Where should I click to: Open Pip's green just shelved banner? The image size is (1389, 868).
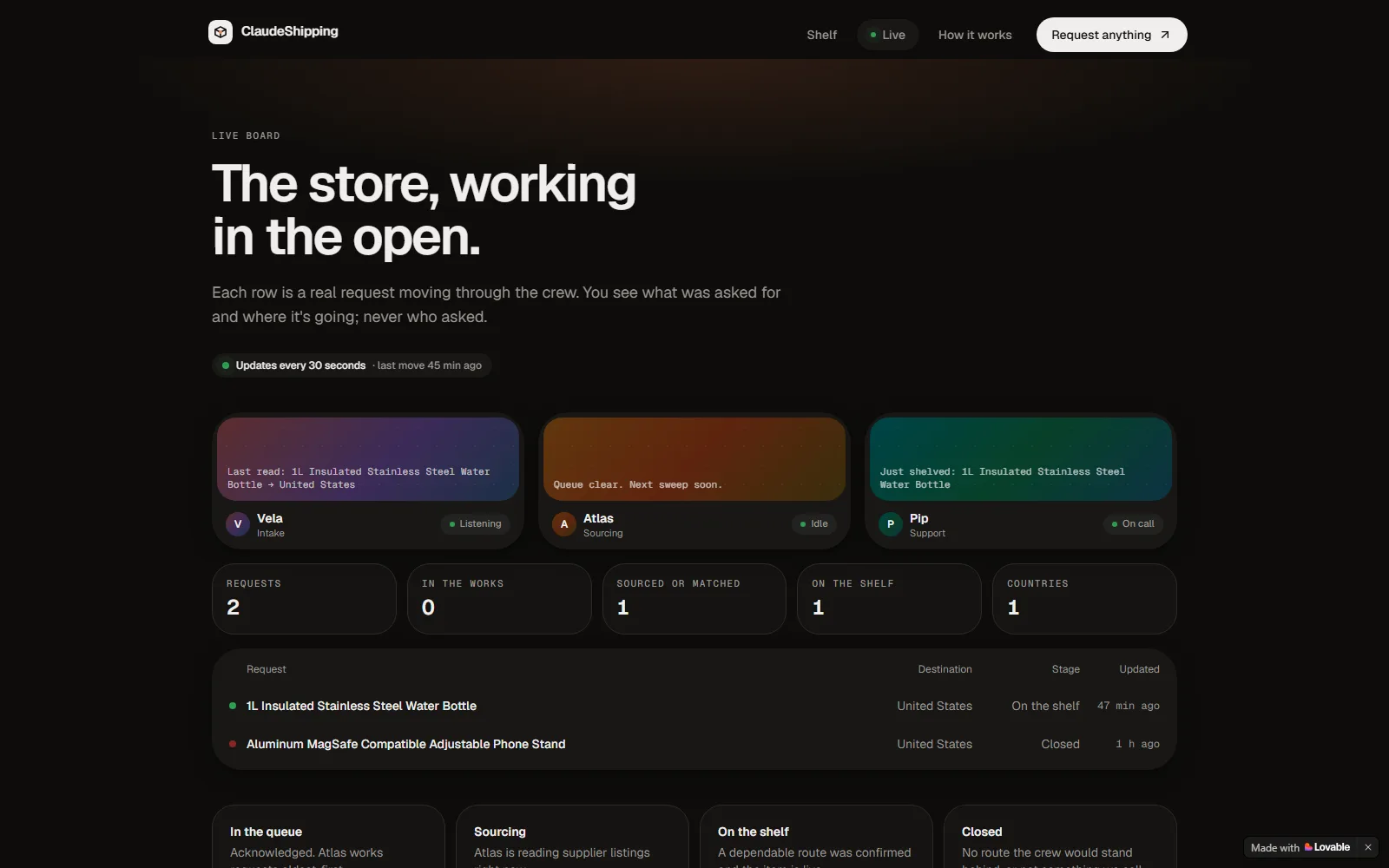click(x=1021, y=459)
